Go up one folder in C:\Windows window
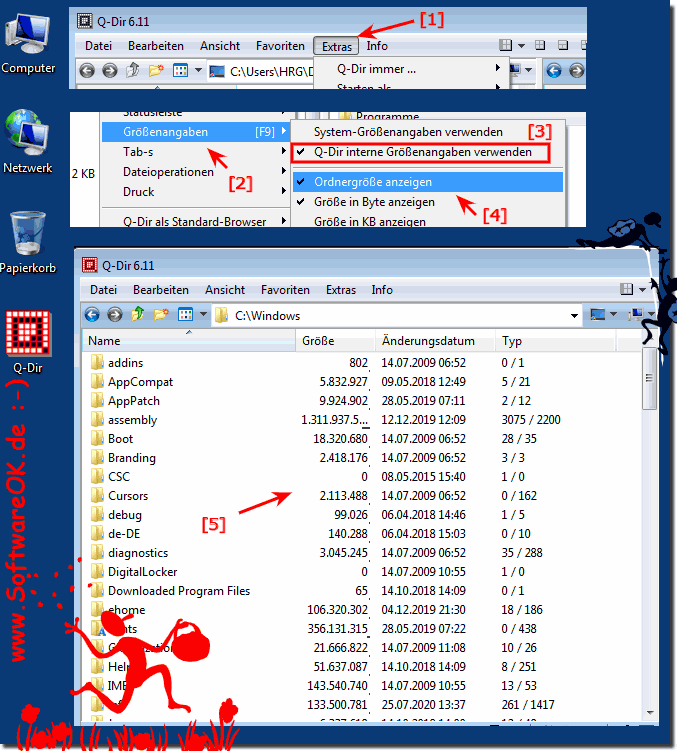 (138, 315)
